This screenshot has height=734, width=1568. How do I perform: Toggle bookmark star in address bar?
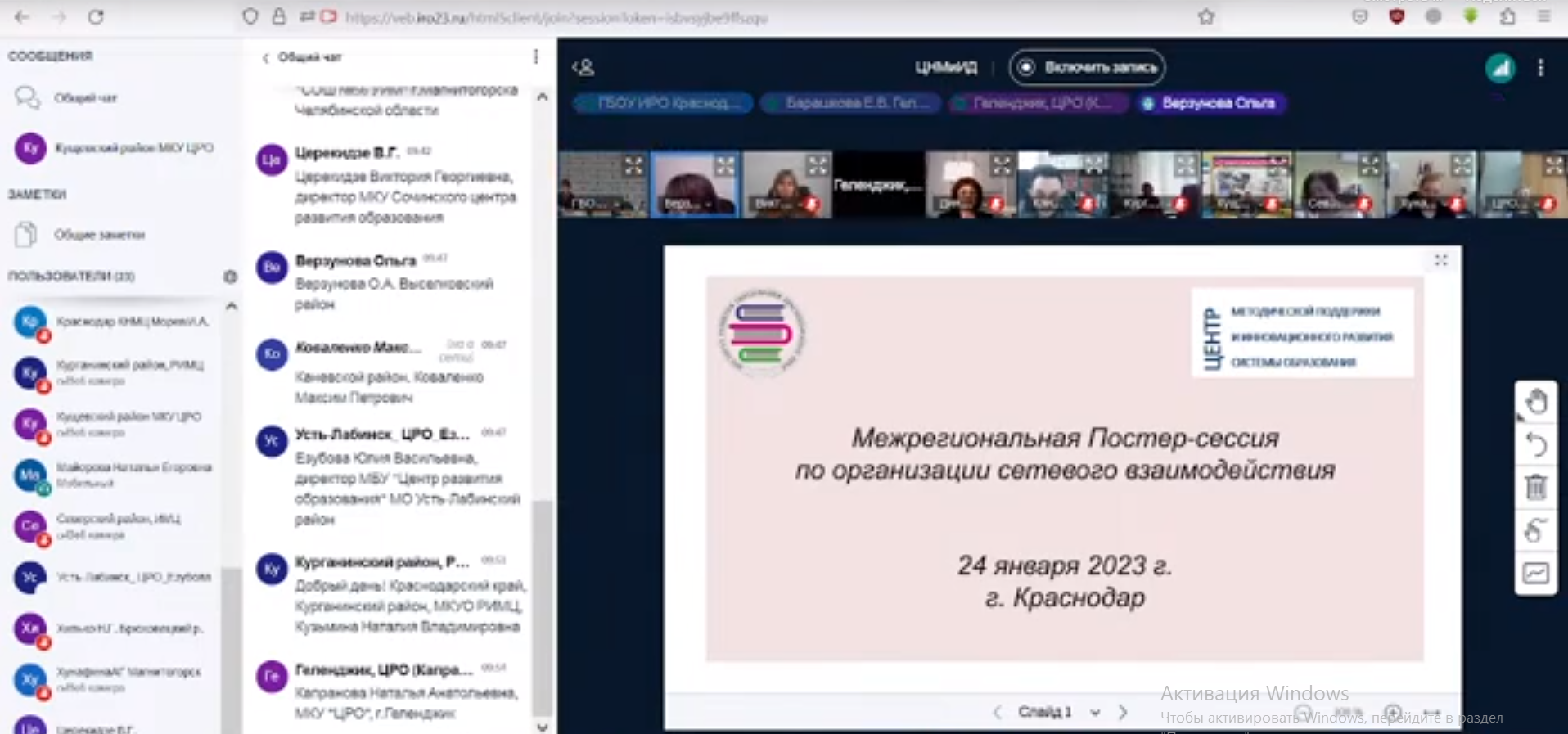[1206, 17]
